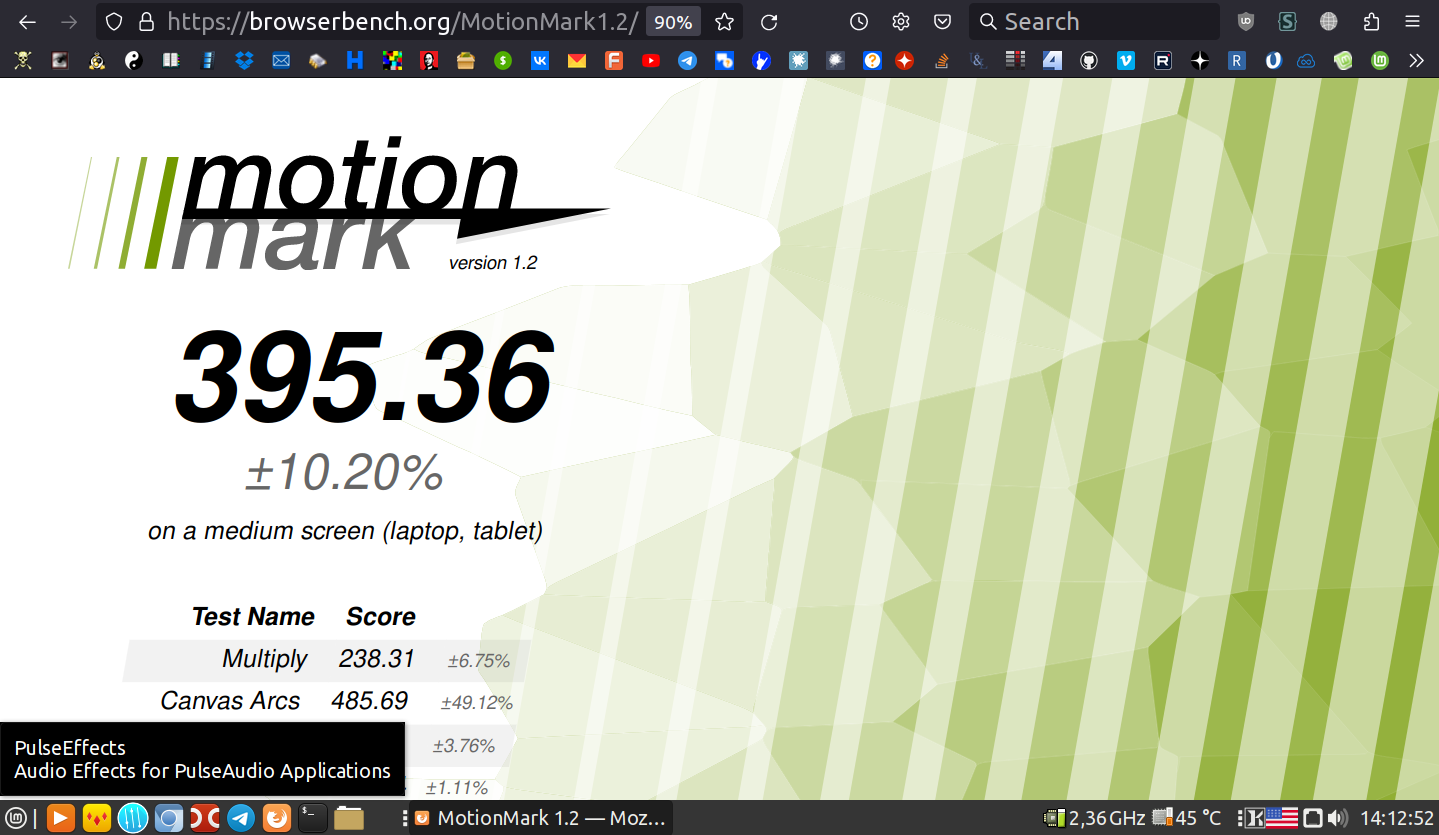
Task: Open the blue H bookmark
Action: click(x=354, y=61)
